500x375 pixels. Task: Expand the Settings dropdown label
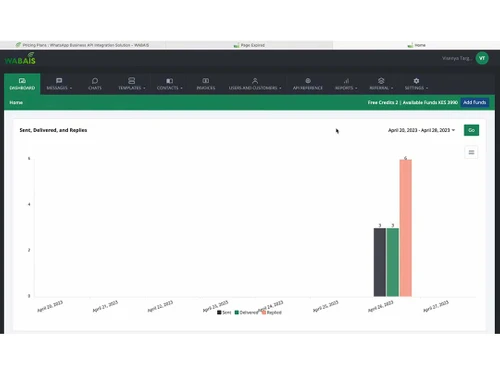click(x=416, y=88)
